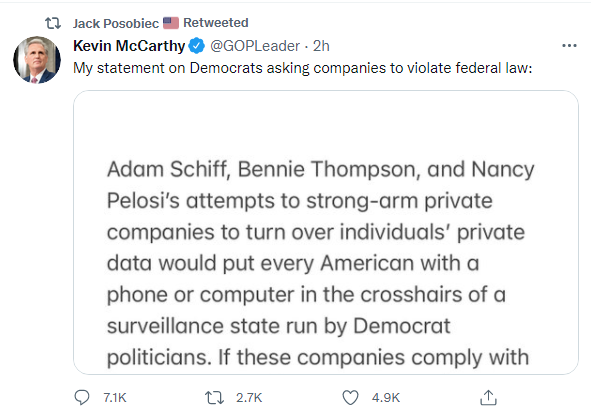This screenshot has height=415, width=591.
Task: Click the 2.7K retweets count
Action: tap(249, 398)
